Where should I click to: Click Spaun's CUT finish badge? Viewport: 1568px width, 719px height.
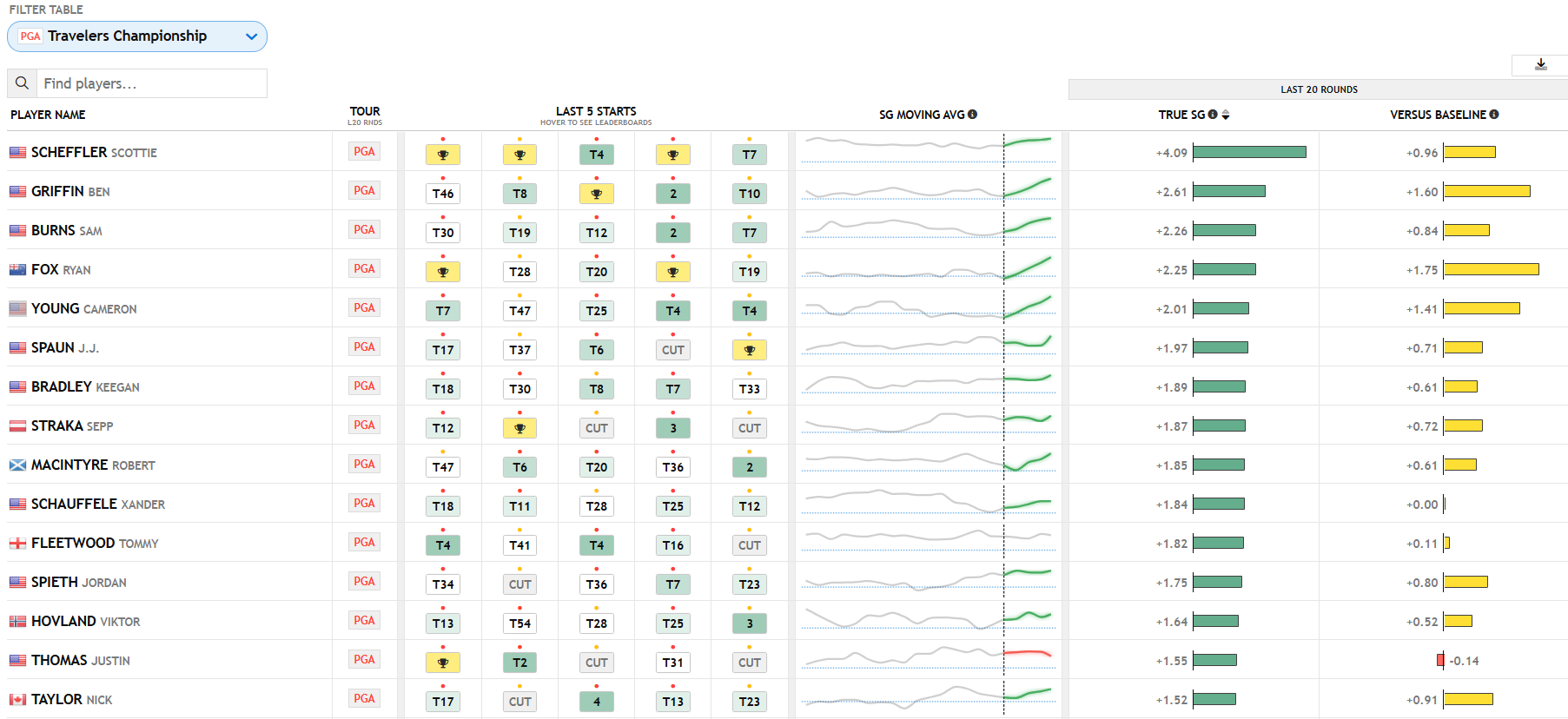click(673, 350)
